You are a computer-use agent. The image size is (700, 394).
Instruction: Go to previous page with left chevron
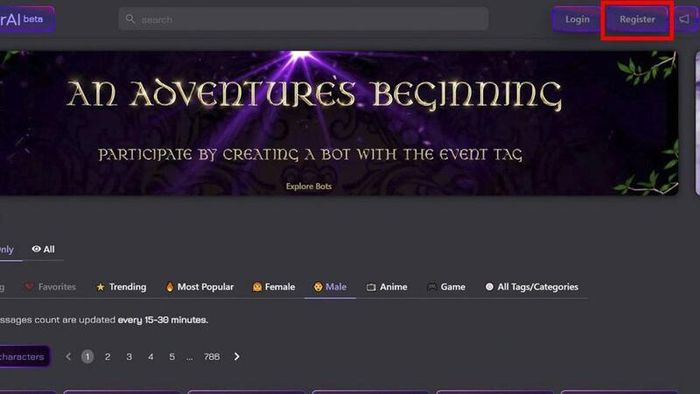click(x=68, y=357)
